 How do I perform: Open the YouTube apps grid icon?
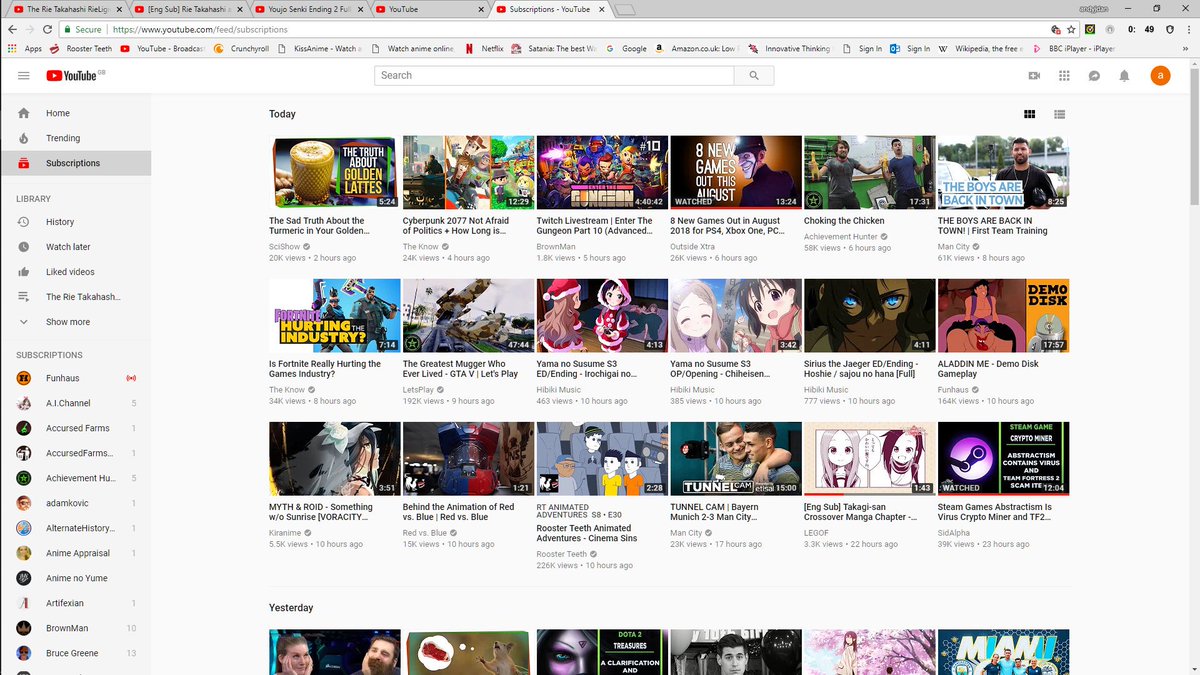[x=1064, y=76]
